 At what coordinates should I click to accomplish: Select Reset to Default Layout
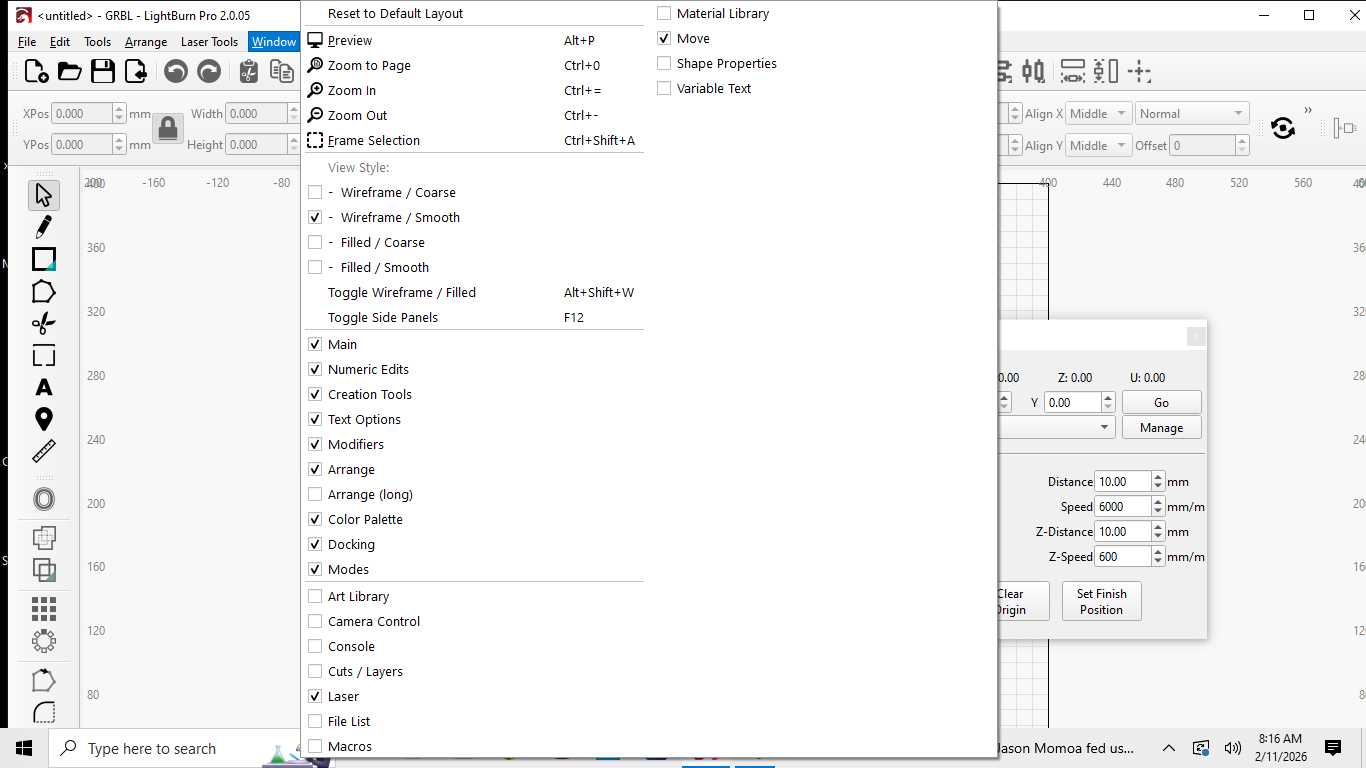point(395,14)
